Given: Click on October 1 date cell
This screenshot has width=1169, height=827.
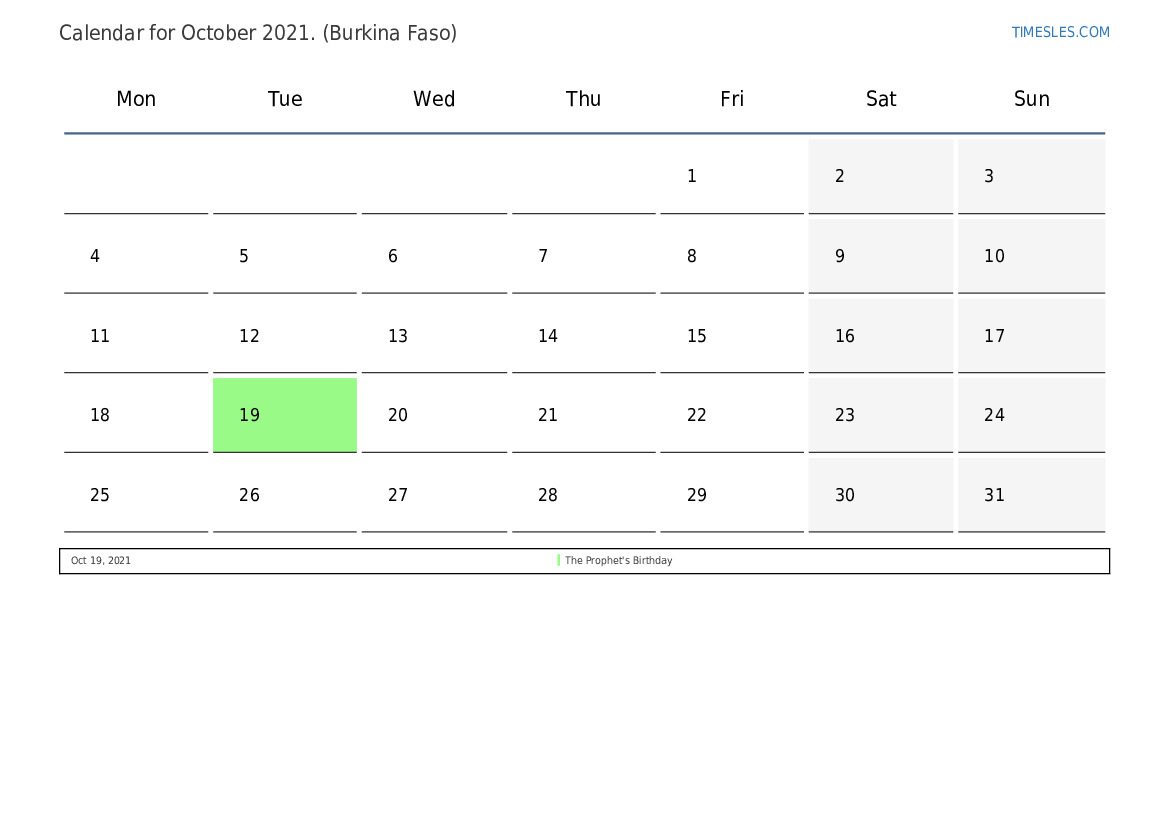Looking at the screenshot, I should point(732,176).
